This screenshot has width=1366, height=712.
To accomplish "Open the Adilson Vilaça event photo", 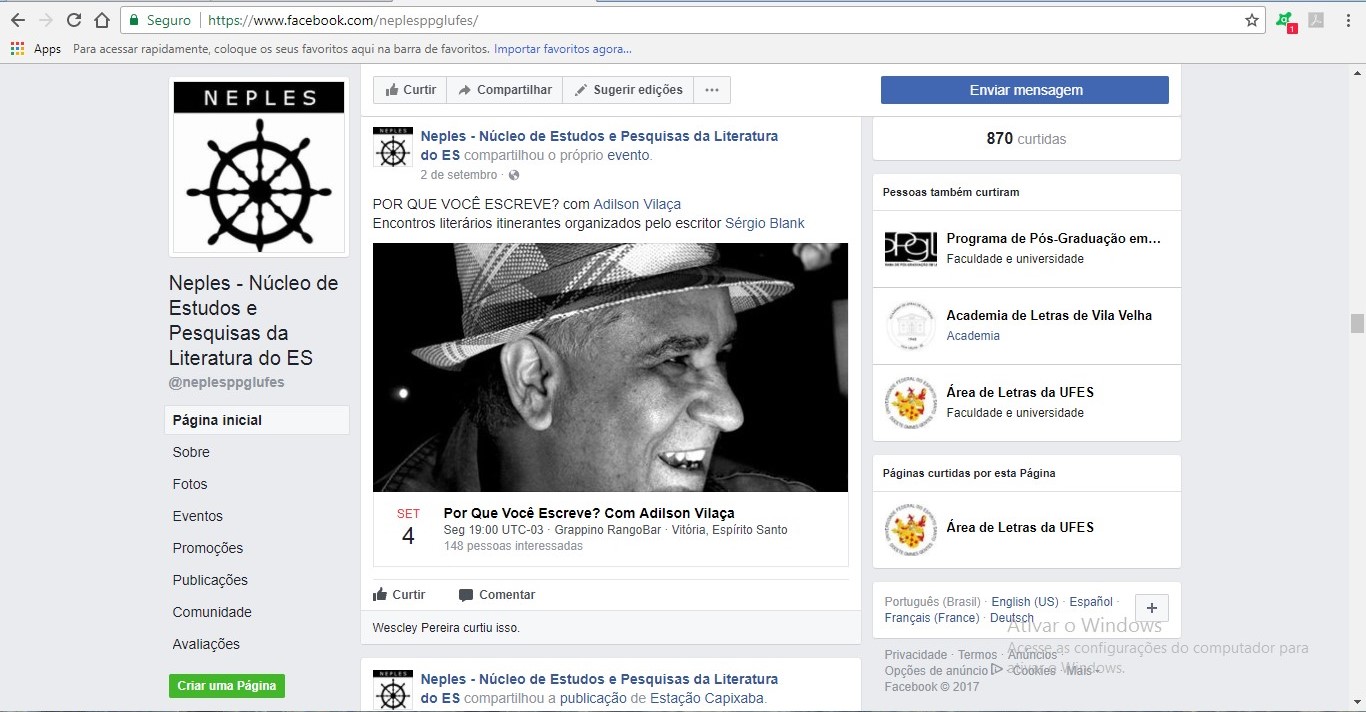I will coord(610,367).
